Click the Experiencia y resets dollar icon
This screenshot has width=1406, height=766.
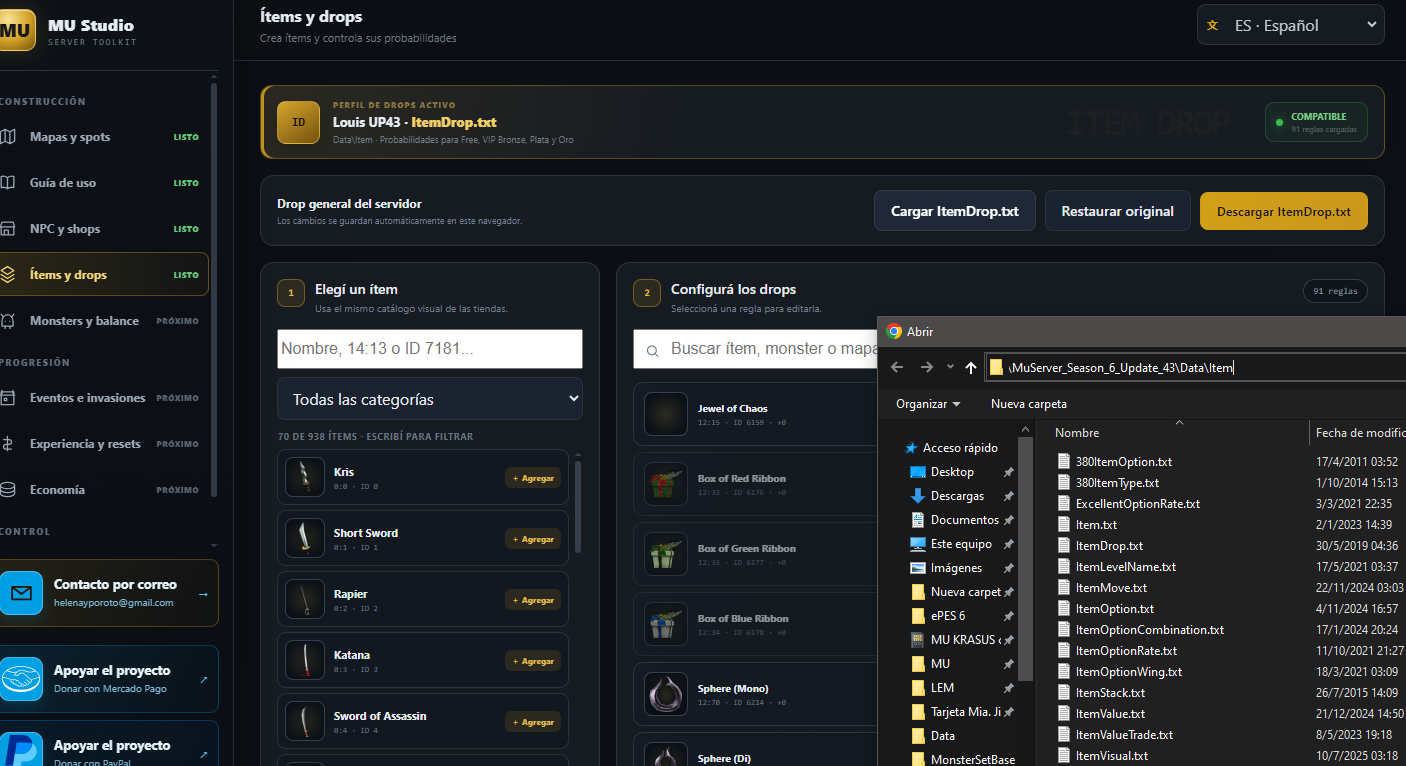(x=8, y=444)
